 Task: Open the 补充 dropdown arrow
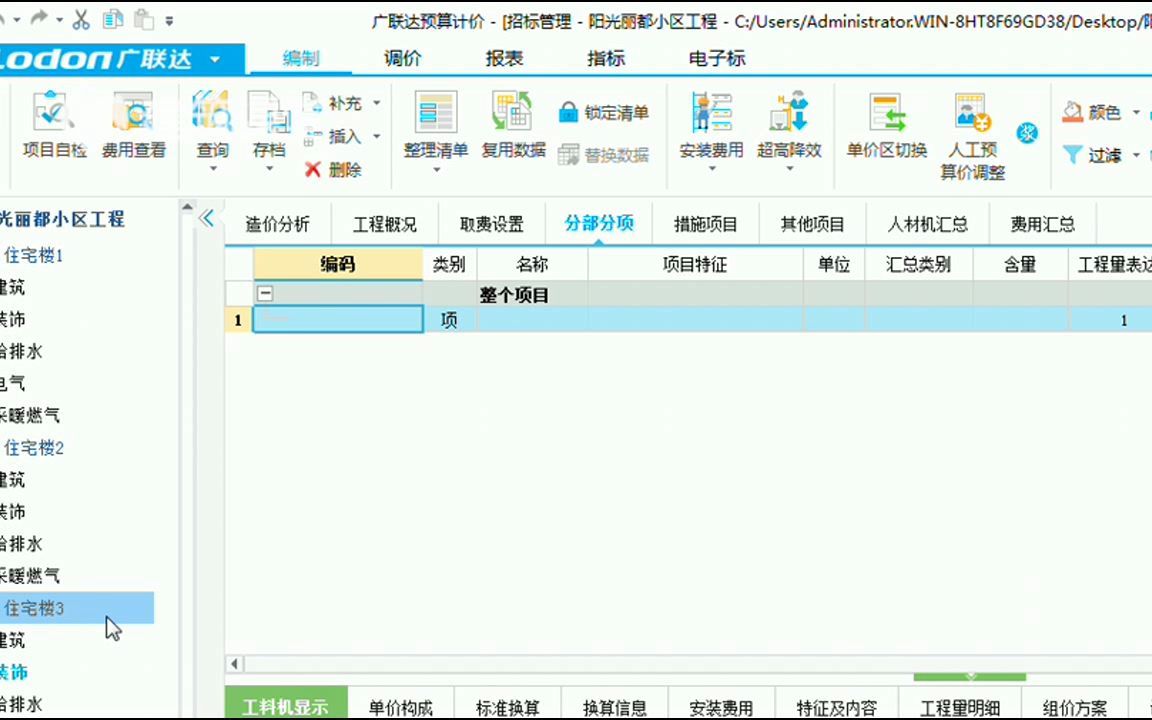click(375, 102)
